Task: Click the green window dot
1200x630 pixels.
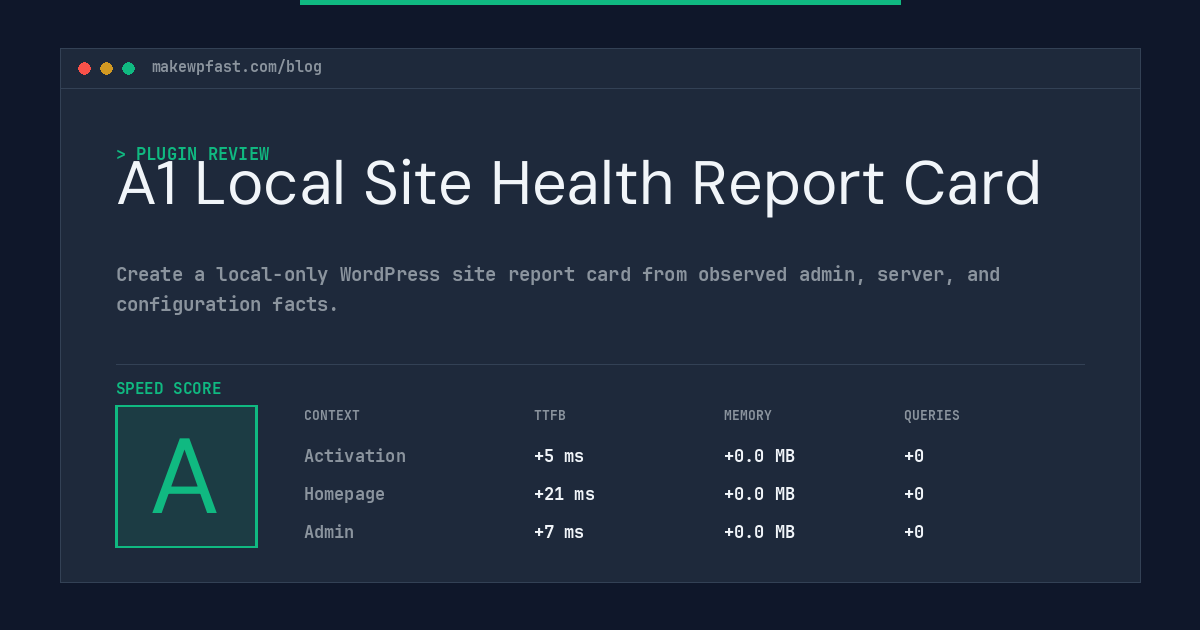Action: point(128,68)
